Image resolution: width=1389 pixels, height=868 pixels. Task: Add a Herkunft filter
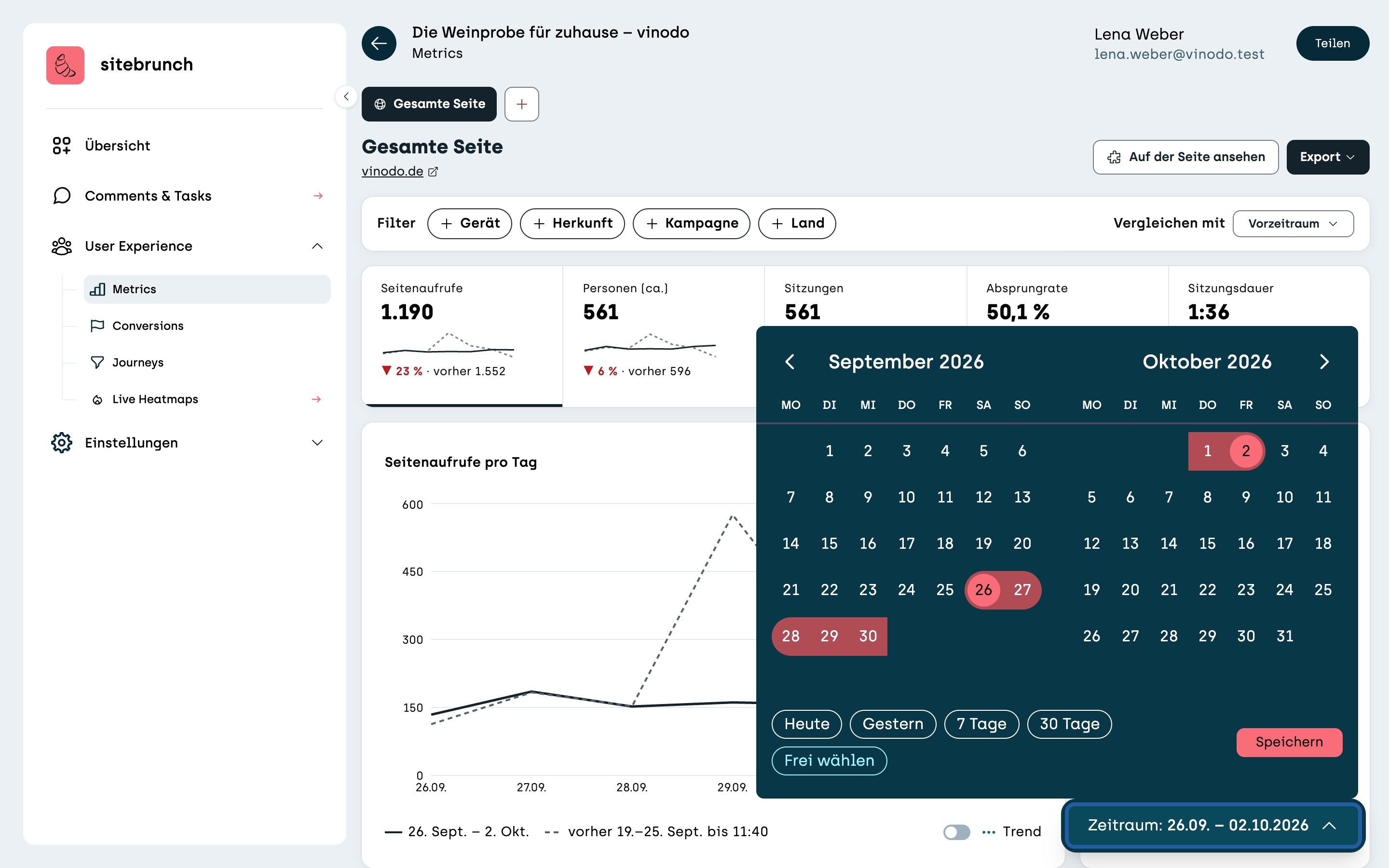tap(572, 223)
